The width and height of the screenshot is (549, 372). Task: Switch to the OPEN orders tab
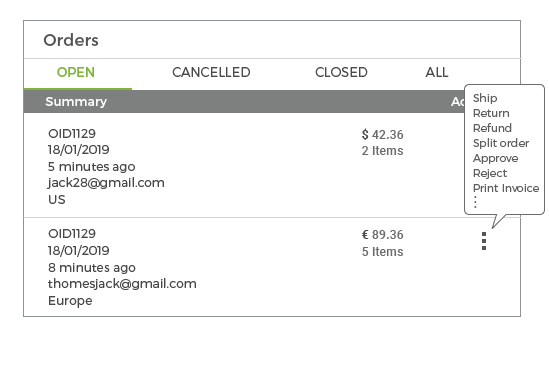point(76,72)
